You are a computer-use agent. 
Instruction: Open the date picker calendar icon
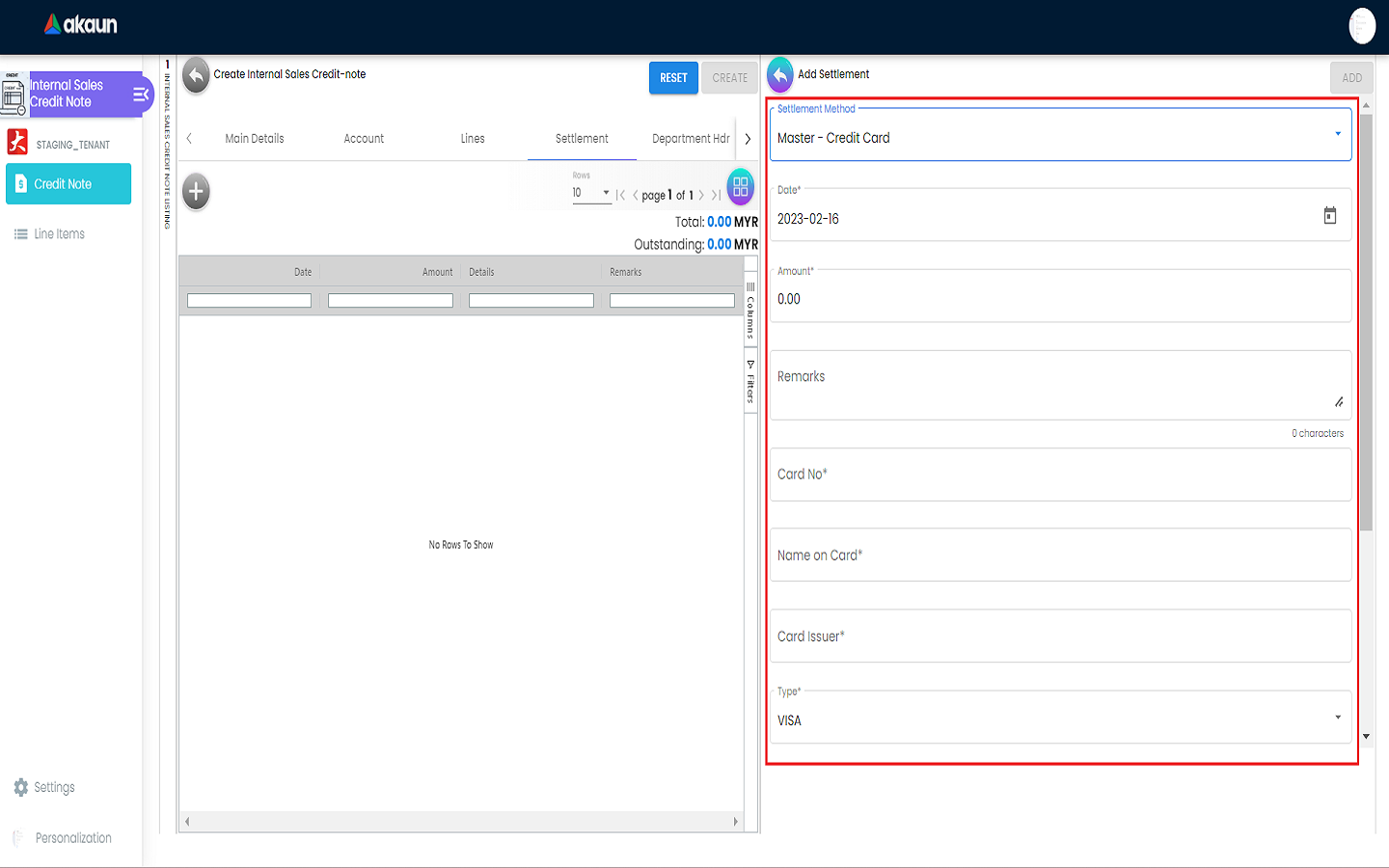tap(1329, 216)
